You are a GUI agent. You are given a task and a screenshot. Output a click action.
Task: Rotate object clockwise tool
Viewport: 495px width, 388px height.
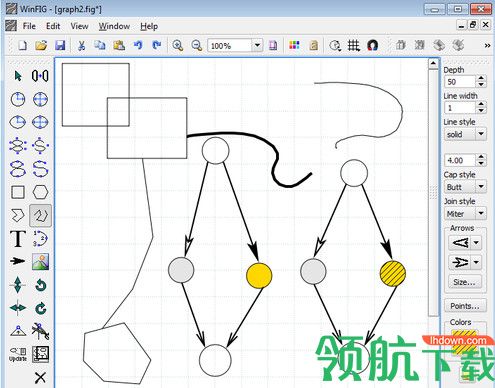(40, 309)
